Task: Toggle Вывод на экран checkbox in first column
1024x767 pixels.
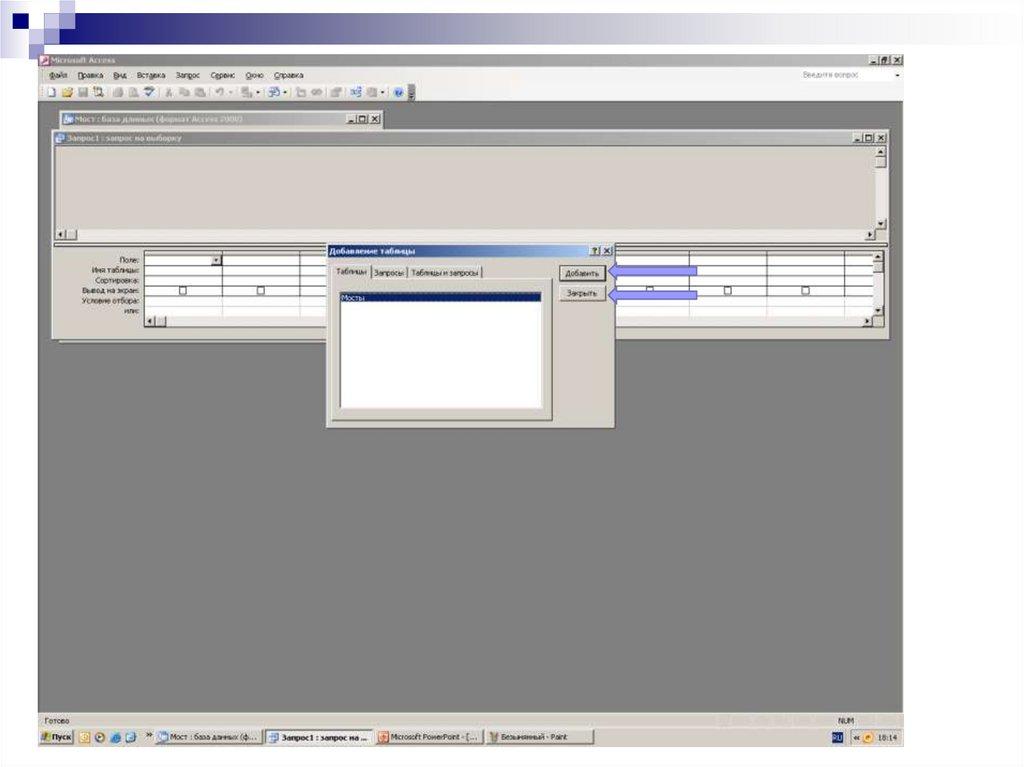Action: pyautogui.click(x=183, y=291)
